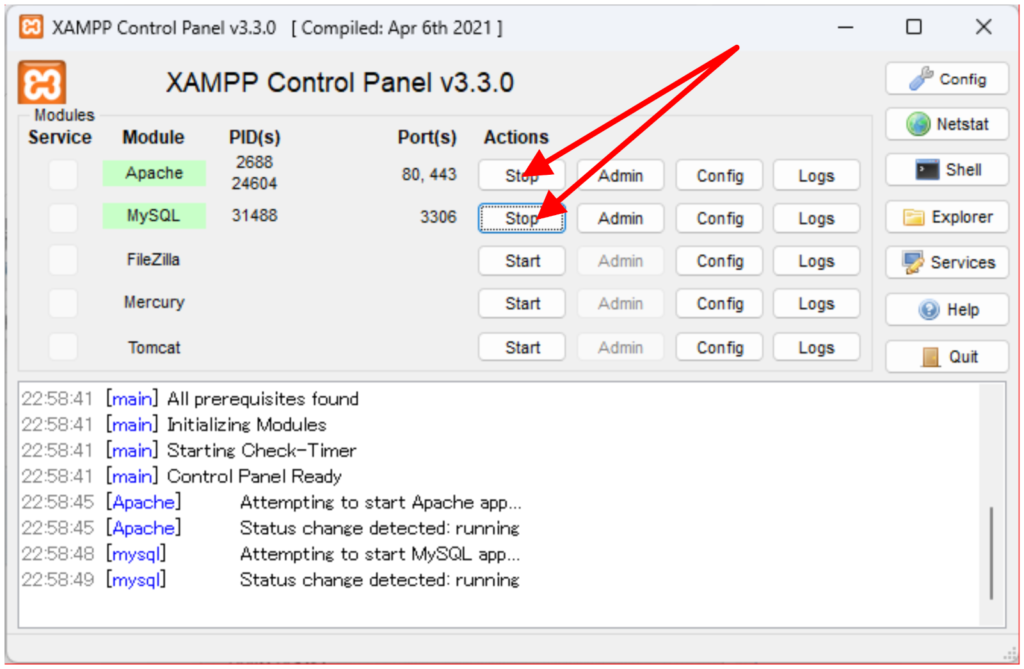
Task: Stop the MySQL module
Action: point(521,218)
